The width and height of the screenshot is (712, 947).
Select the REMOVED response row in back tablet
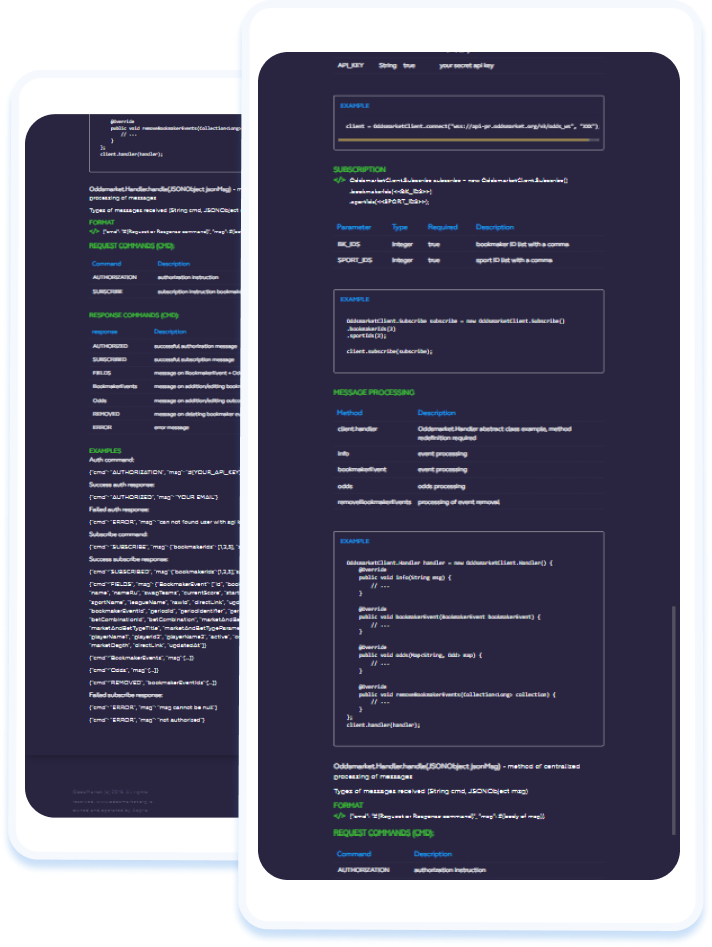click(165, 414)
